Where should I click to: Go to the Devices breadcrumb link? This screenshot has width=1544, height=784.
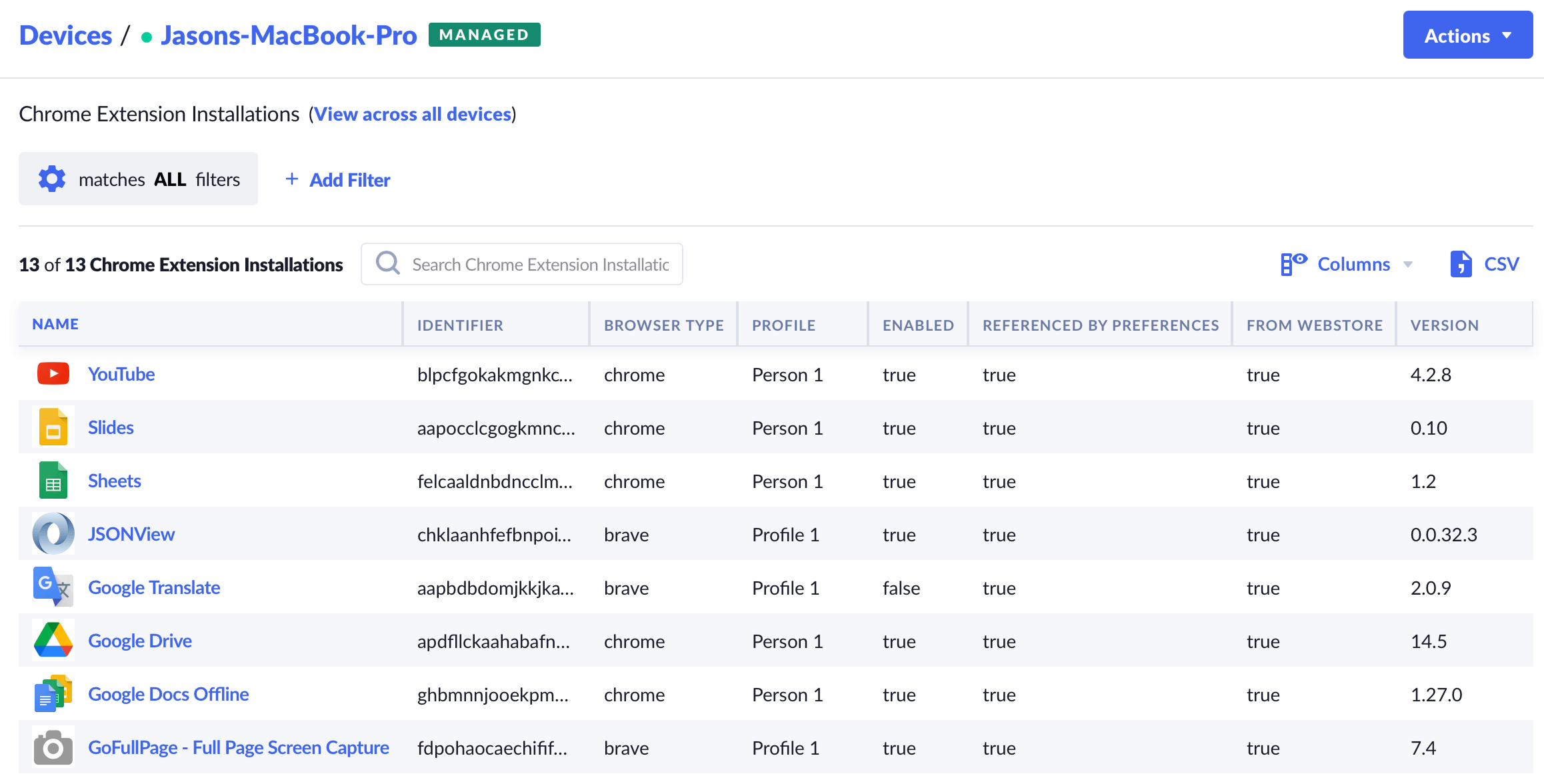pyautogui.click(x=65, y=35)
